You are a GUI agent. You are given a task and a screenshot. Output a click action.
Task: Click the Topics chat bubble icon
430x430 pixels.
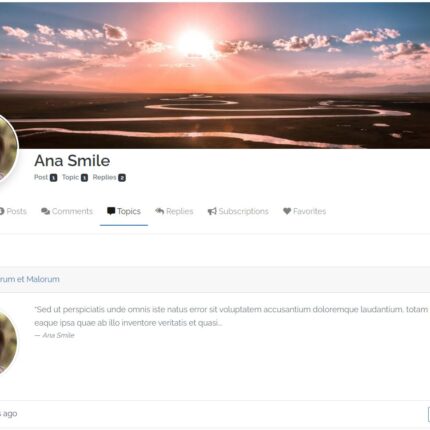click(x=111, y=211)
